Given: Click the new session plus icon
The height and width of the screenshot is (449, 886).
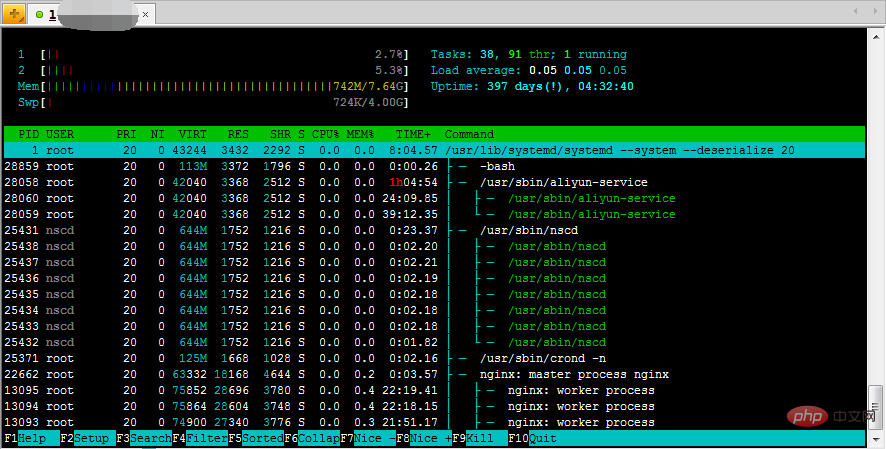Looking at the screenshot, I should click(x=14, y=15).
